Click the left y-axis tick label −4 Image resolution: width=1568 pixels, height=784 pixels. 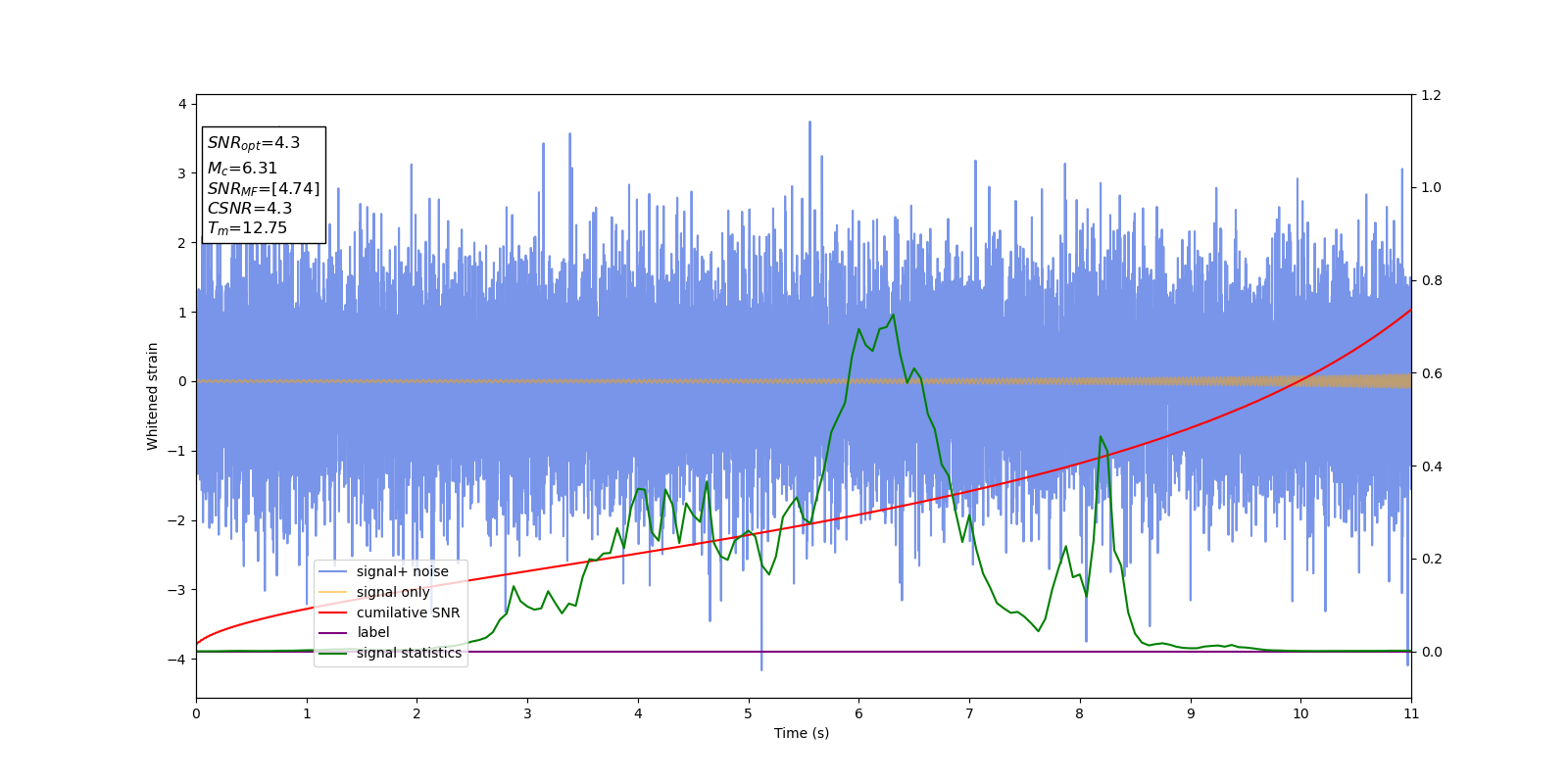[176, 660]
